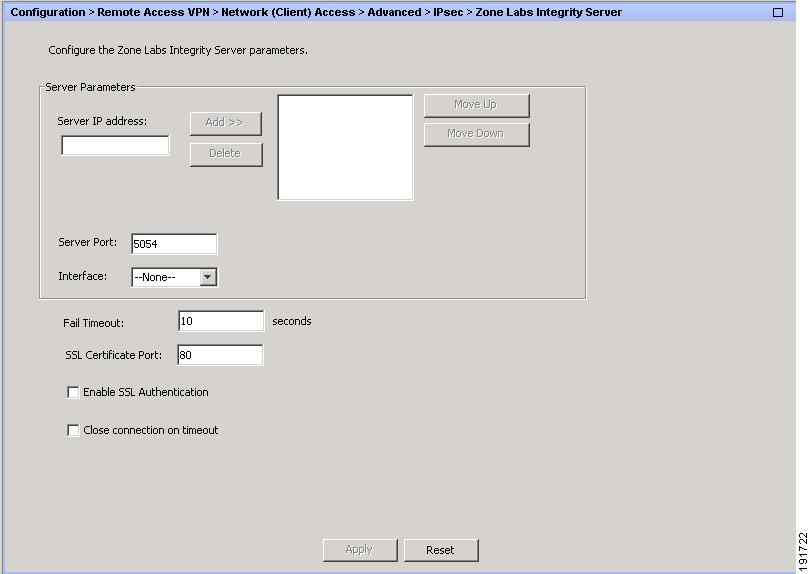Click the Apply button
Screen dimensions: 809x574
pyautogui.click(x=360, y=550)
